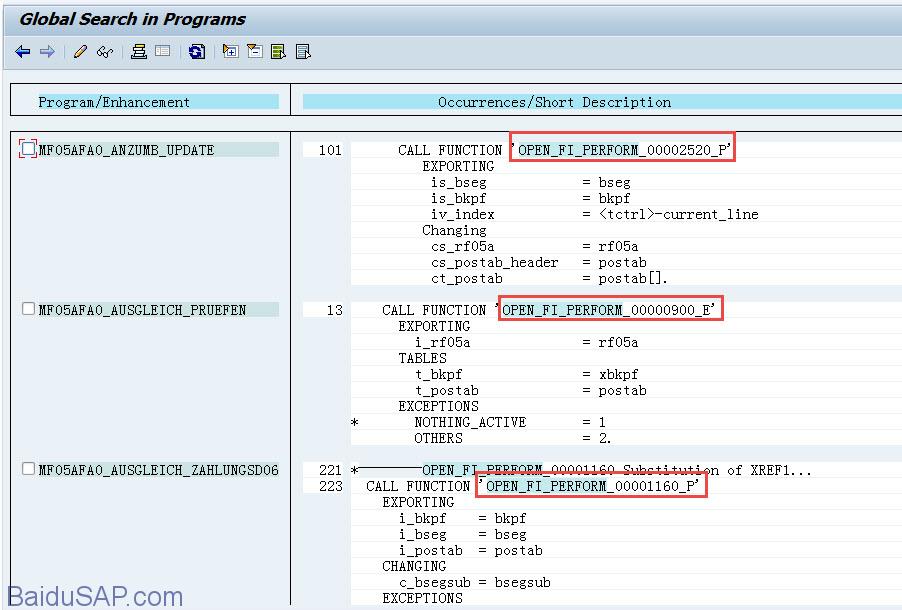Click the green select all list icon

click(x=278, y=52)
